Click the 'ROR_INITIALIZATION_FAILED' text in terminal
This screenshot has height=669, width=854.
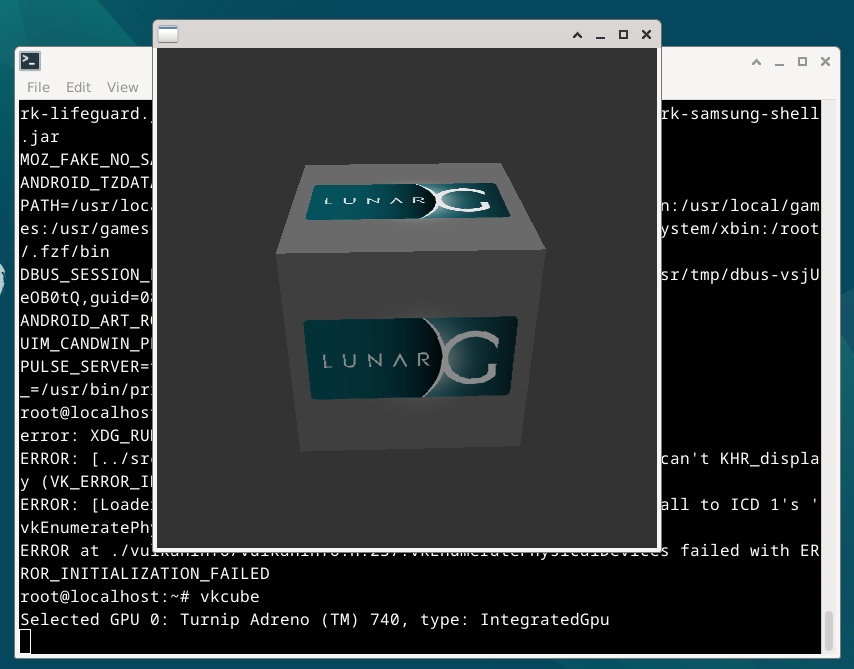coord(145,574)
